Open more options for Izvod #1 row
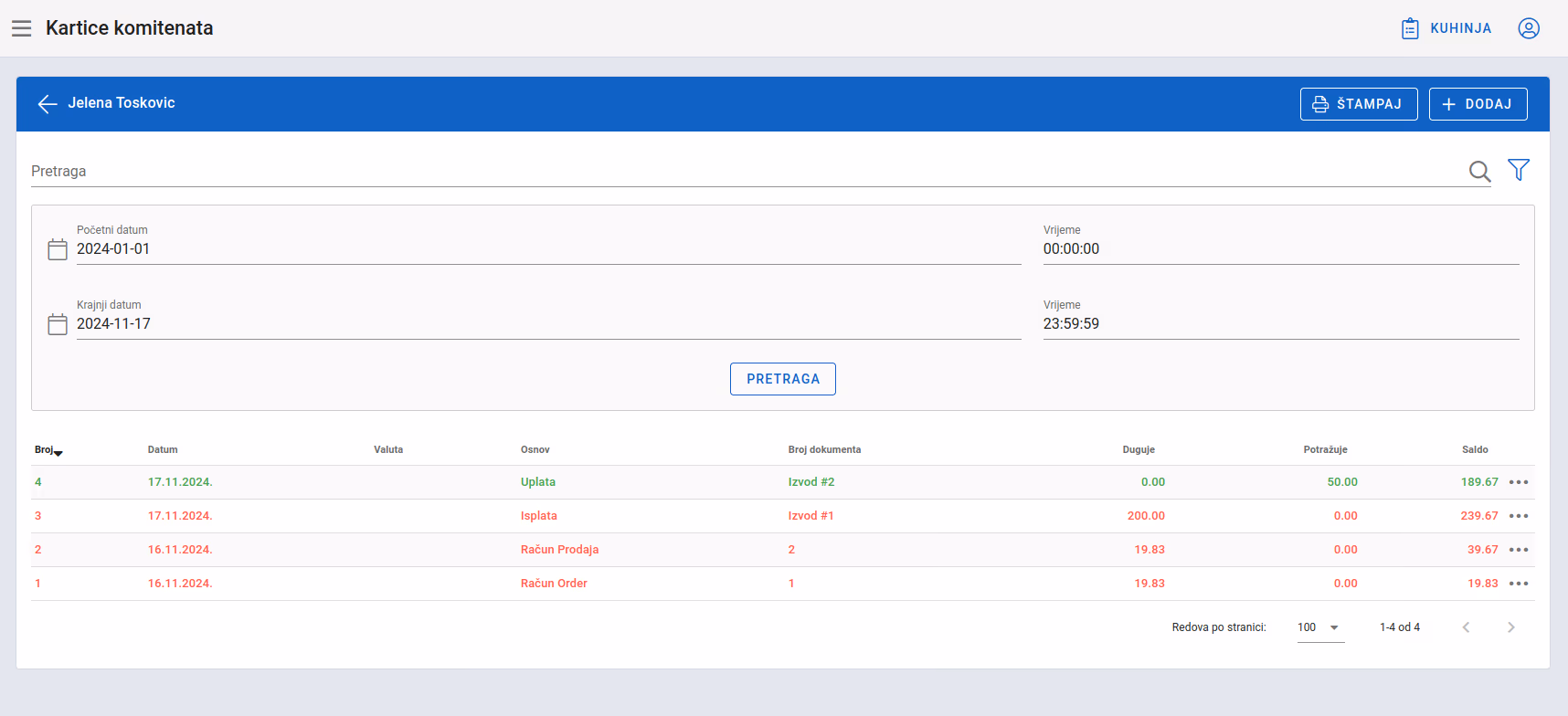The image size is (1568, 716). coord(1519,516)
